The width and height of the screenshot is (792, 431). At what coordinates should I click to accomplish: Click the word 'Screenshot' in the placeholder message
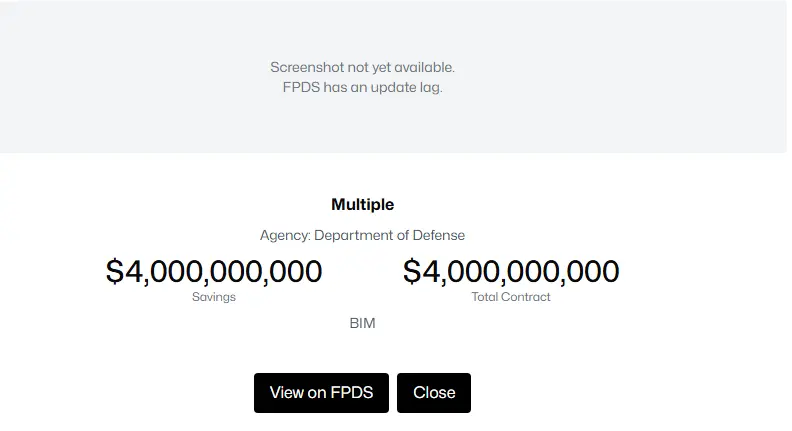point(307,67)
